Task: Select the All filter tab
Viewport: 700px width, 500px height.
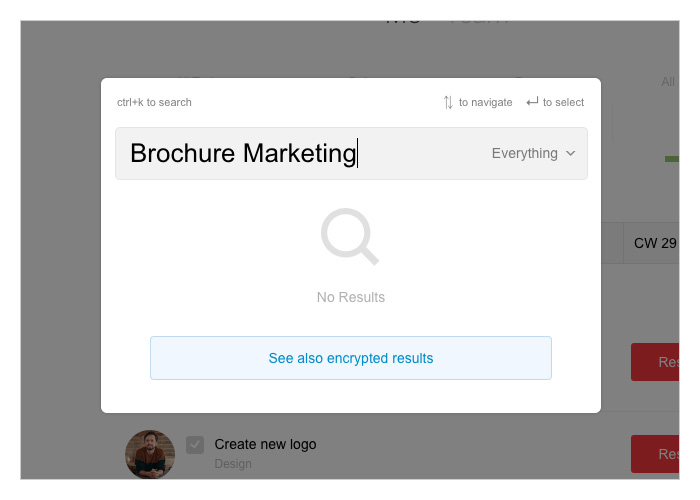Action: pos(668,82)
